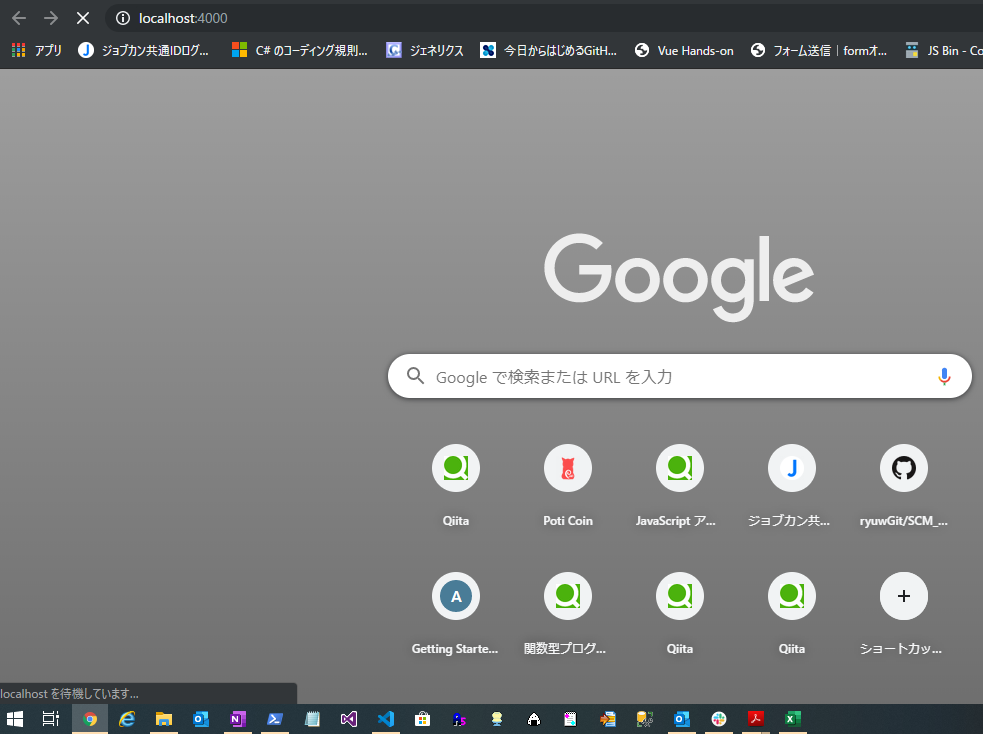Click the magnifier icon in the search box
The width and height of the screenshot is (983, 734).
coord(415,375)
